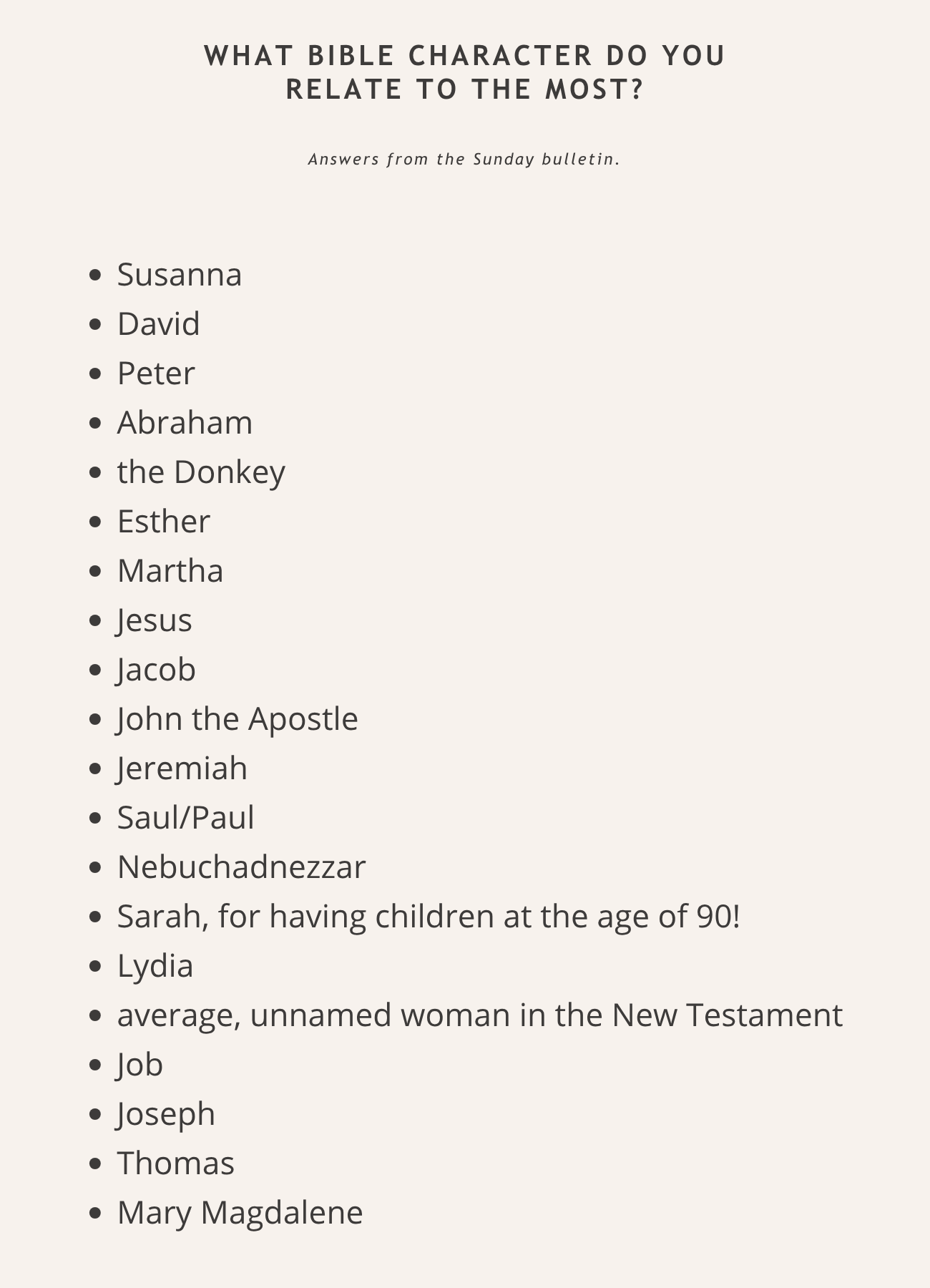Image resolution: width=930 pixels, height=1288 pixels.
Task: Pick 'Joseph' from the list
Action: [x=166, y=1114]
